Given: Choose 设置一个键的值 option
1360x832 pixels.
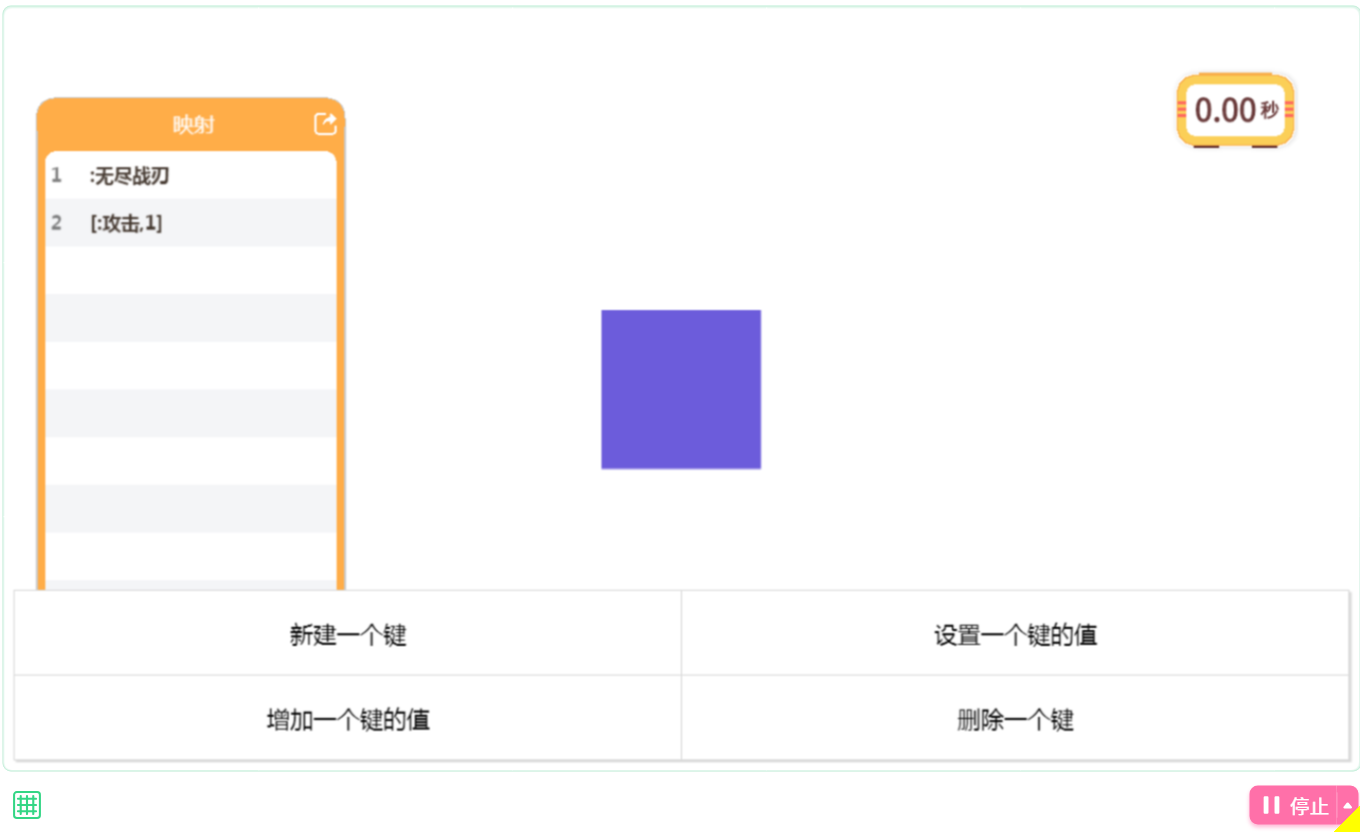Looking at the screenshot, I should (x=1016, y=634).
